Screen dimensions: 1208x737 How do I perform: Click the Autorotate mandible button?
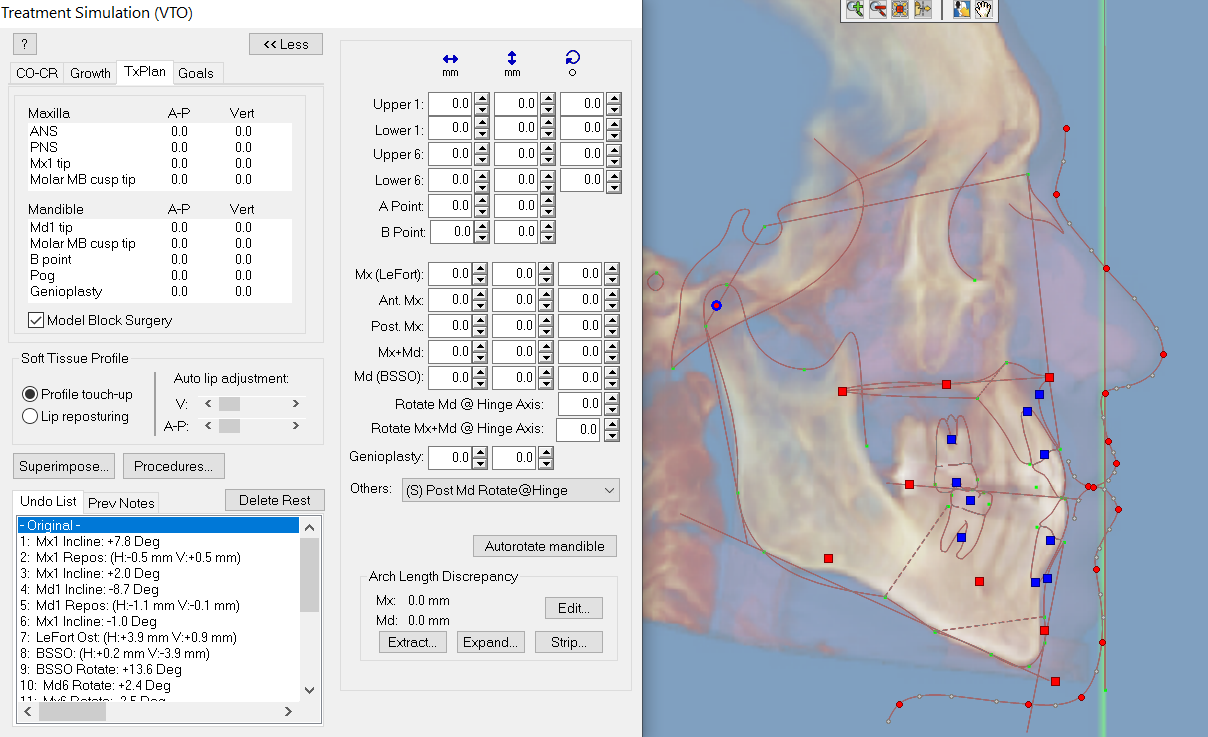point(545,546)
